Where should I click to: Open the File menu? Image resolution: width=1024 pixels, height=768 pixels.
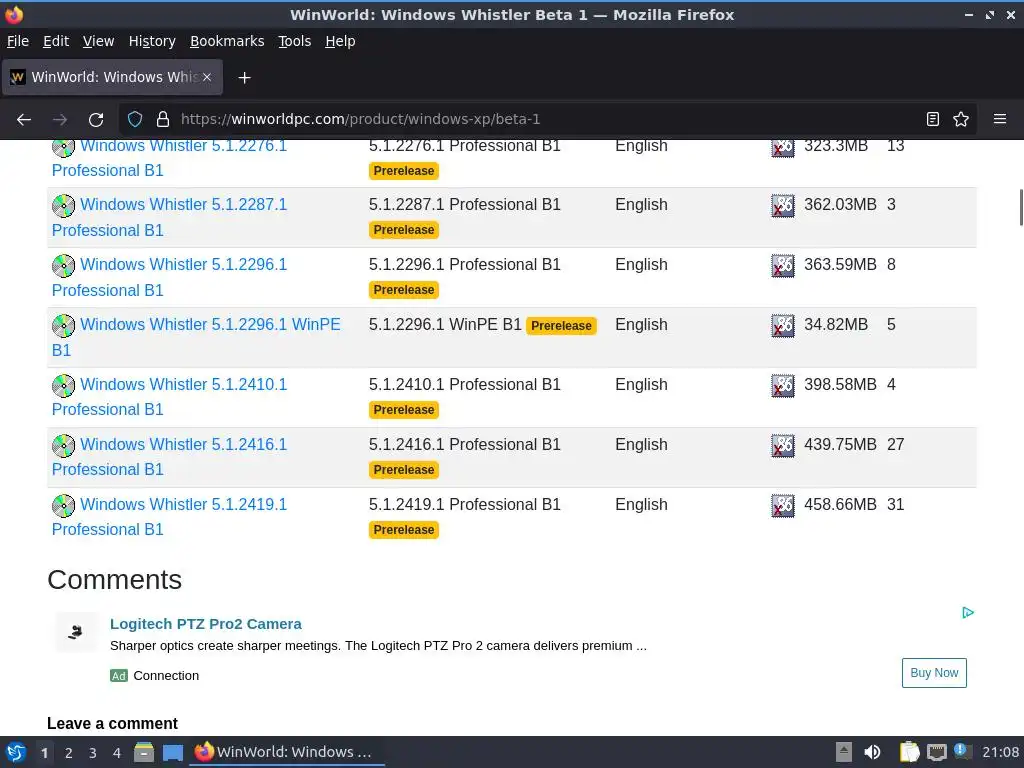18,41
